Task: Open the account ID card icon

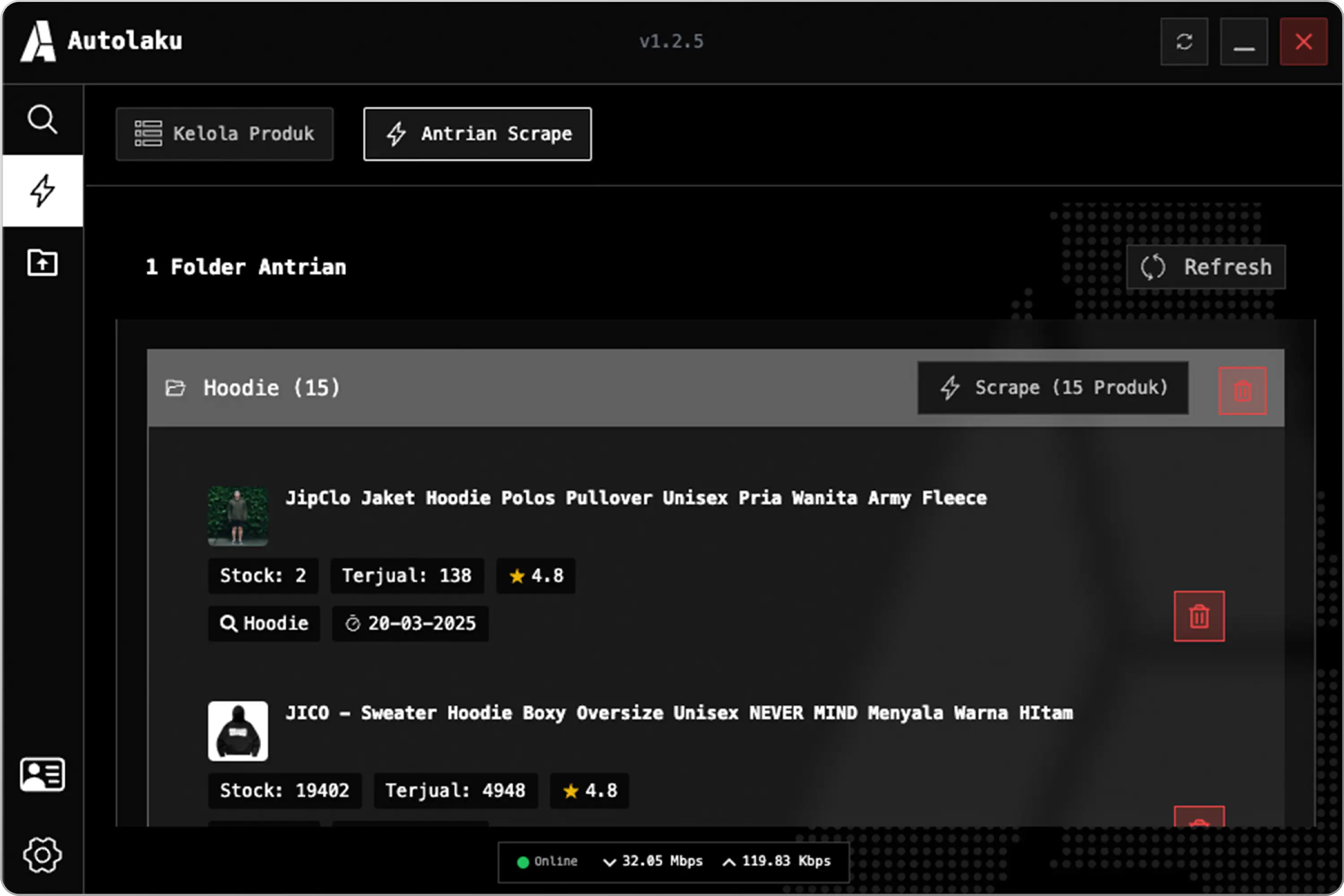Action: pos(42,774)
